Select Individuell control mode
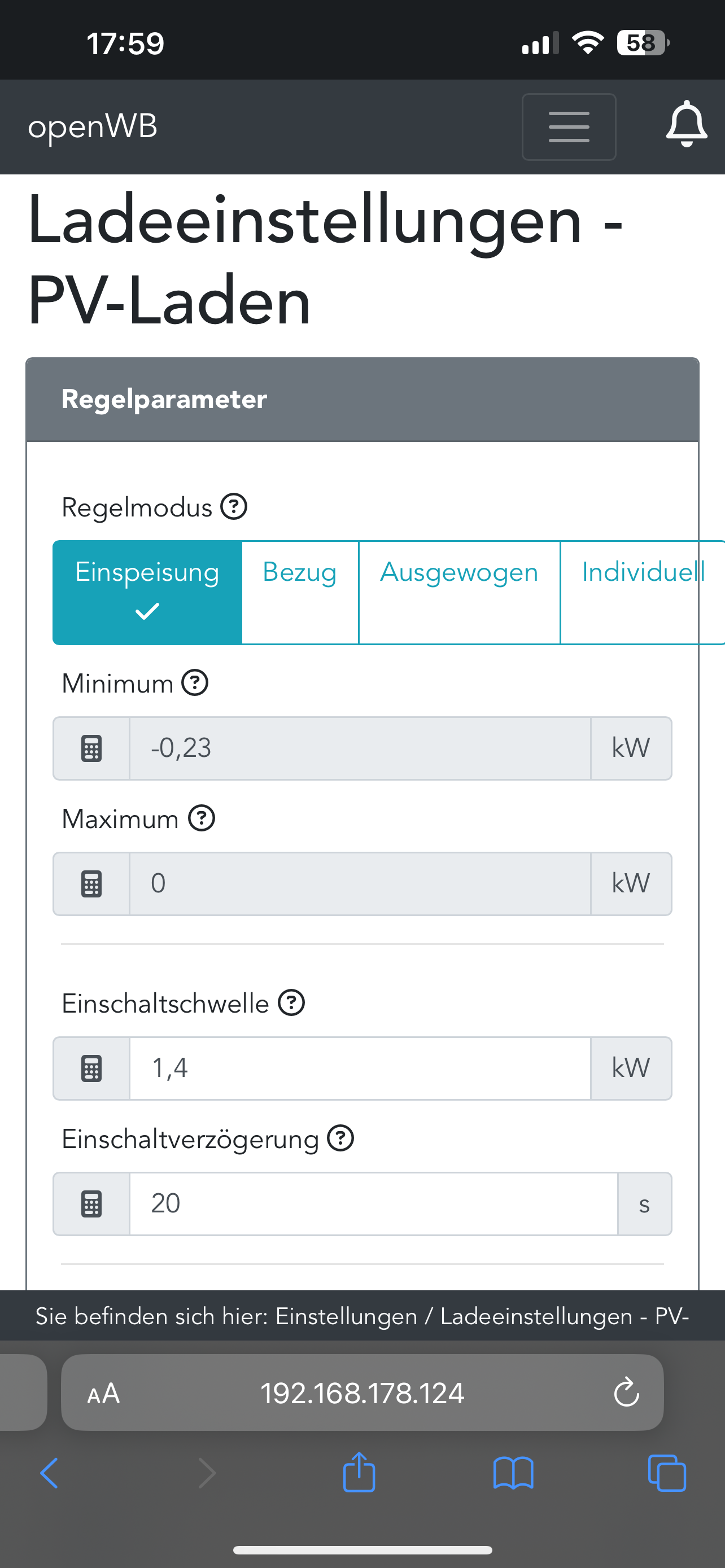Viewport: 725px width, 1568px height. coord(642,592)
